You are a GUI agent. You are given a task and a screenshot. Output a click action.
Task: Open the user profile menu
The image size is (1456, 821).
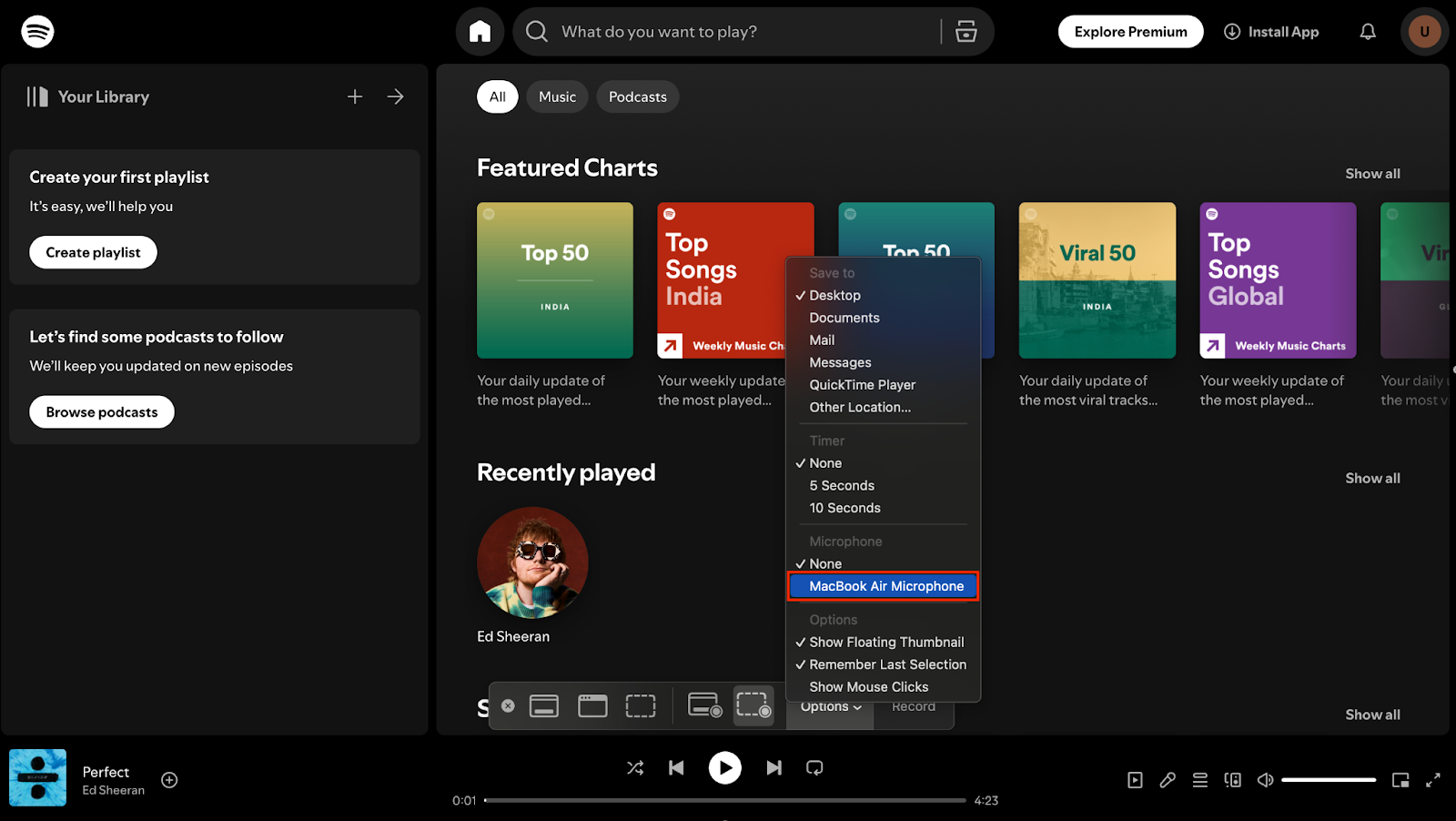(x=1424, y=32)
